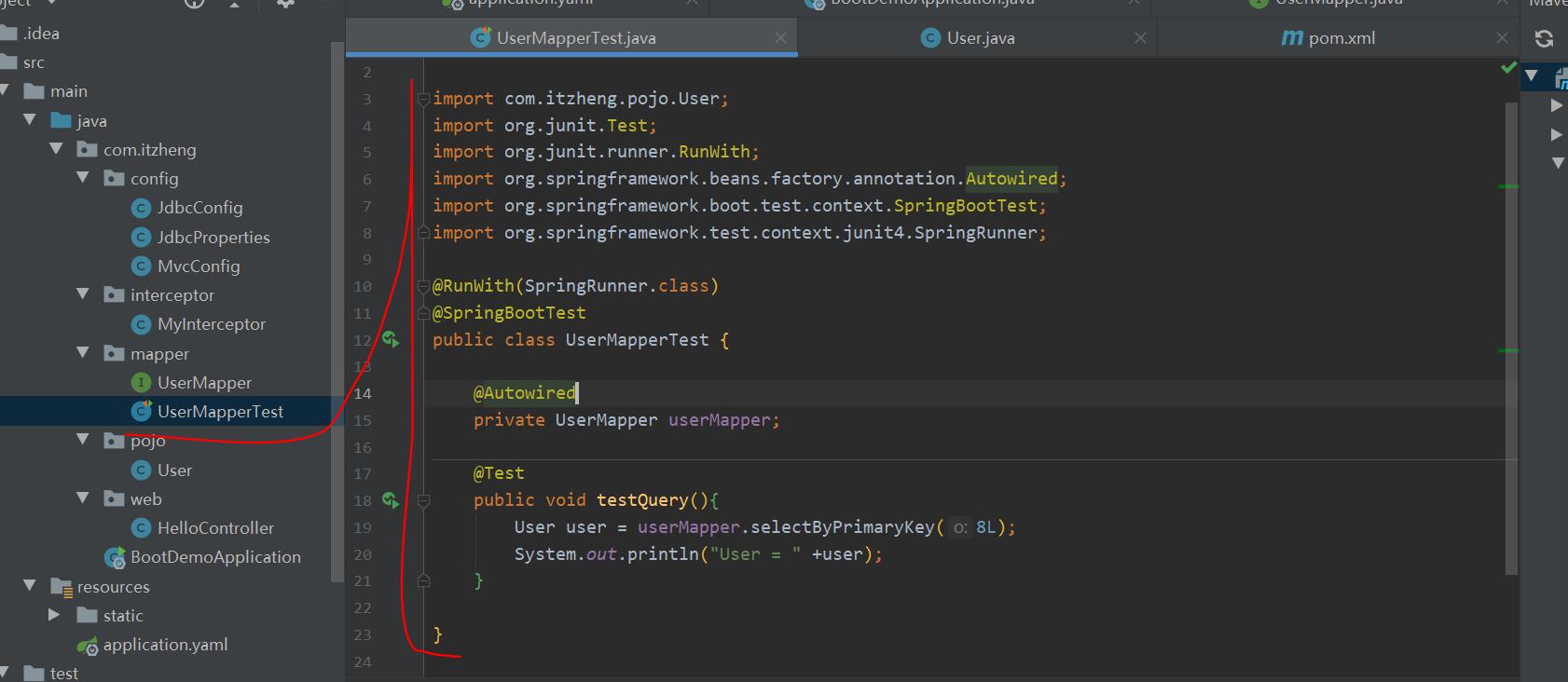1568x682 pixels.
Task: Select the test folder
Action: pyautogui.click(x=63, y=673)
